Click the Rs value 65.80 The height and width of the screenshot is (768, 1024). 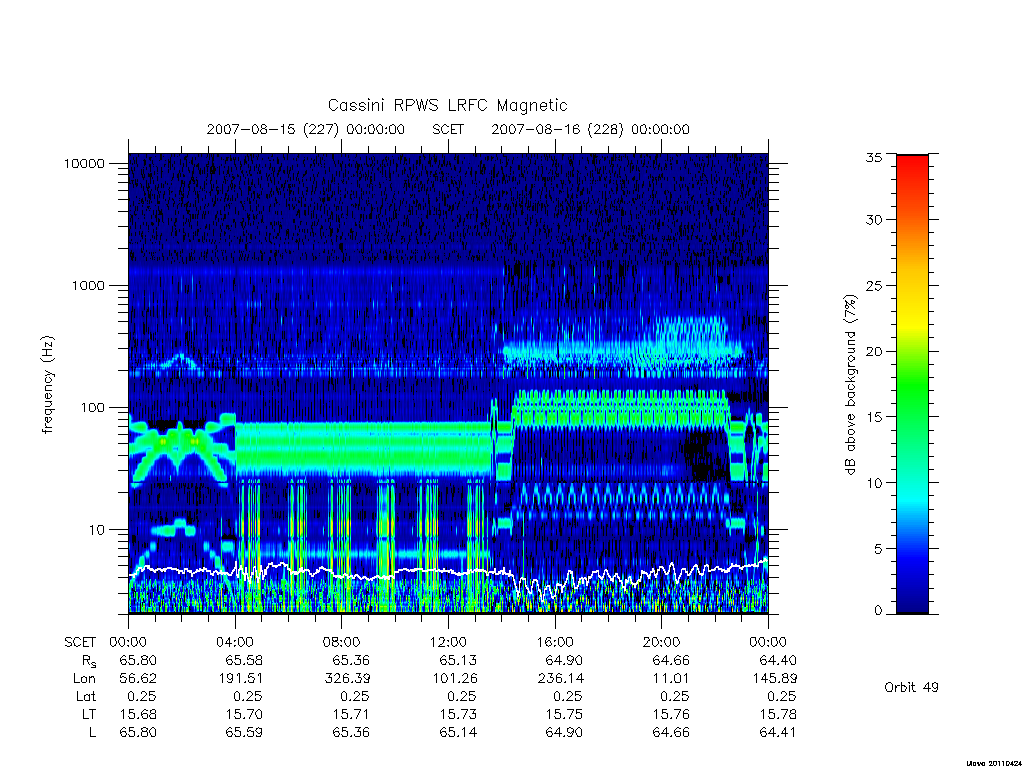[138, 660]
